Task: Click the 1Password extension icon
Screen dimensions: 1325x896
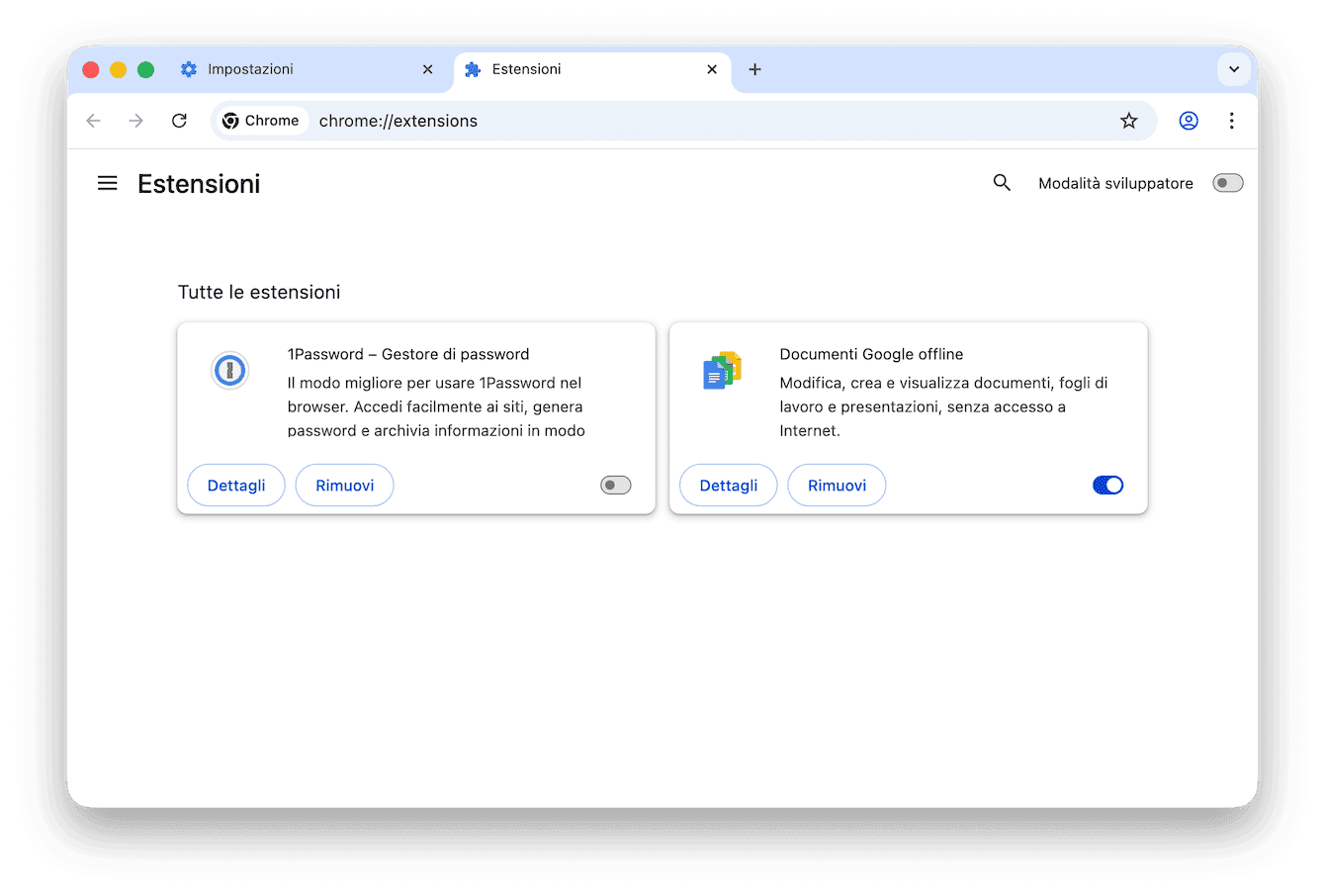Action: tap(229, 371)
